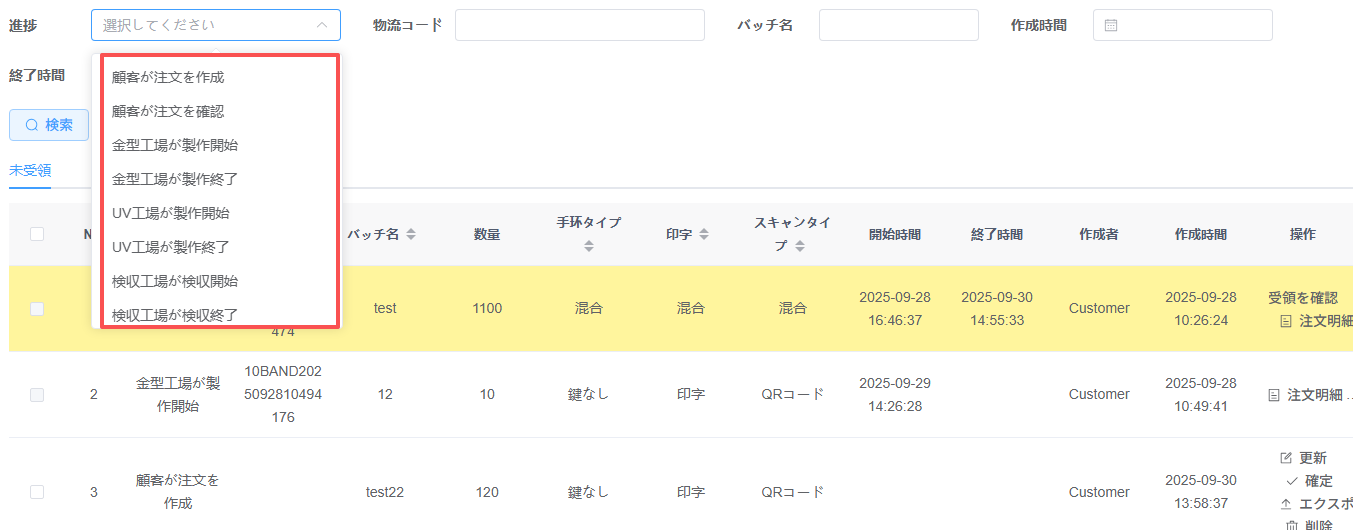The image size is (1353, 530).
Task: Select 金型工場が製作開始 option in dropdown
Action: point(175,145)
